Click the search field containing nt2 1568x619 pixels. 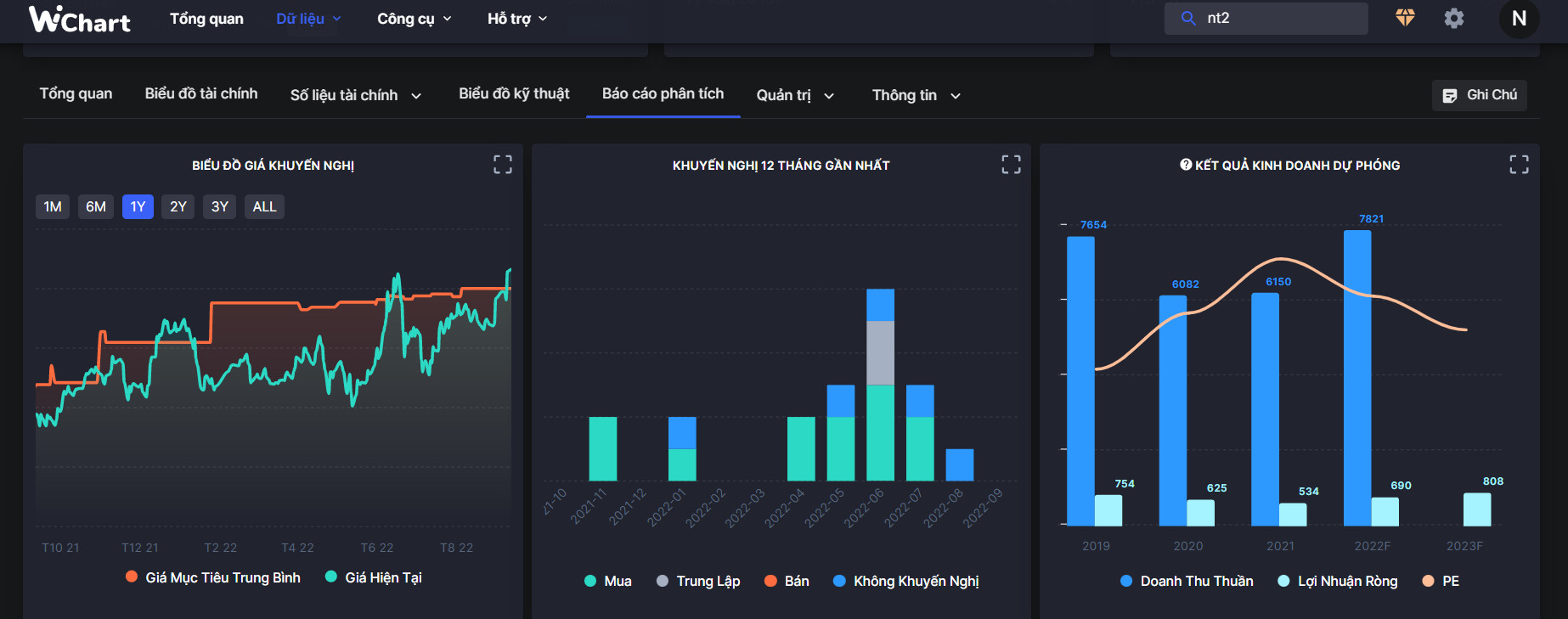click(x=1274, y=18)
